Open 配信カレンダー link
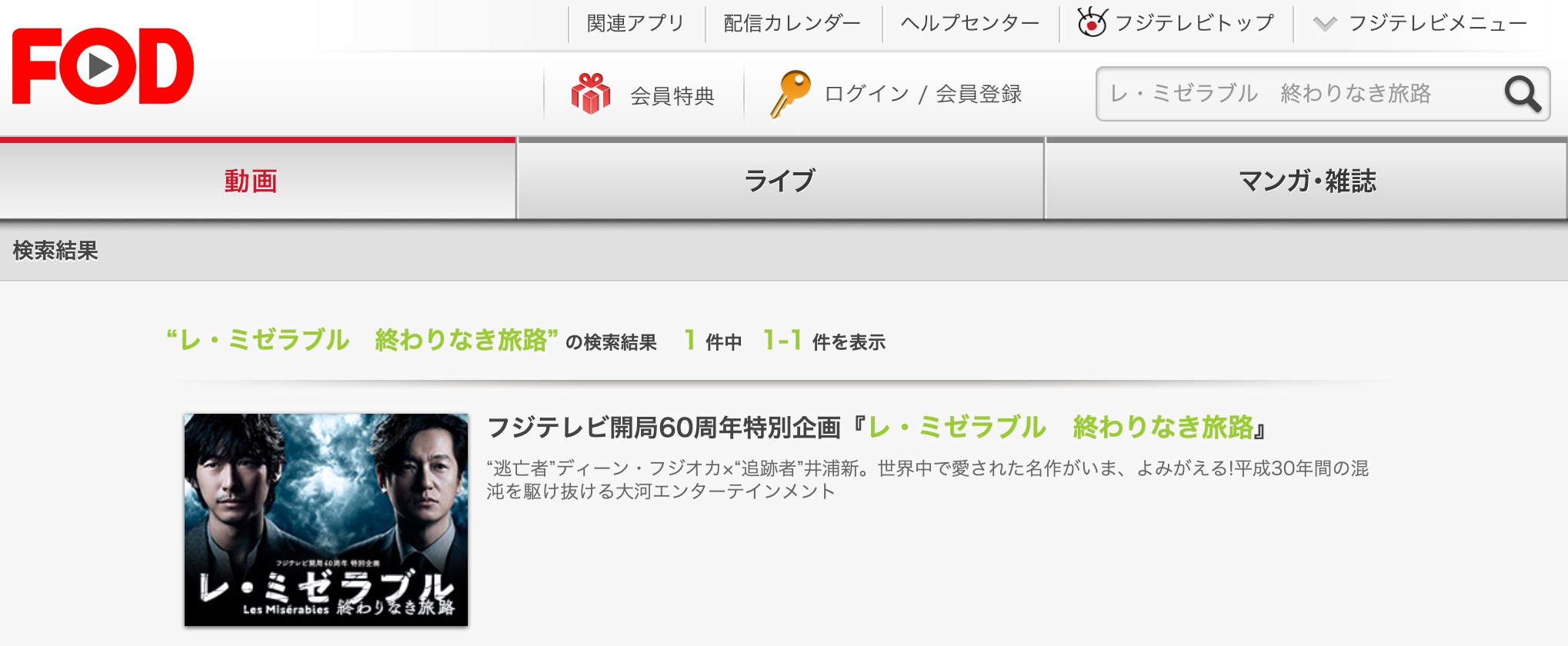1568x646 pixels. [792, 23]
